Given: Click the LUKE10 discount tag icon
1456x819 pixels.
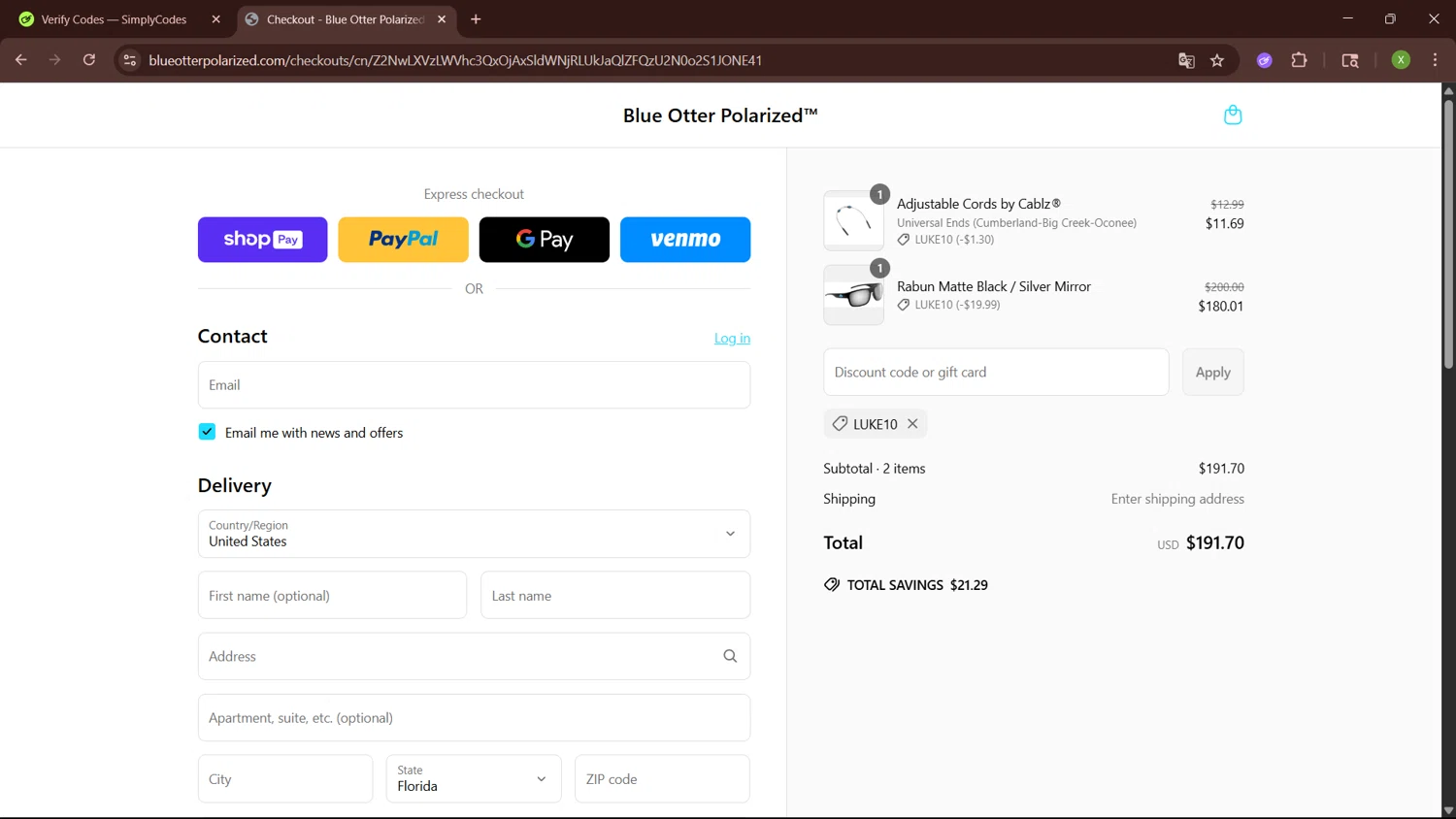Looking at the screenshot, I should [840, 424].
